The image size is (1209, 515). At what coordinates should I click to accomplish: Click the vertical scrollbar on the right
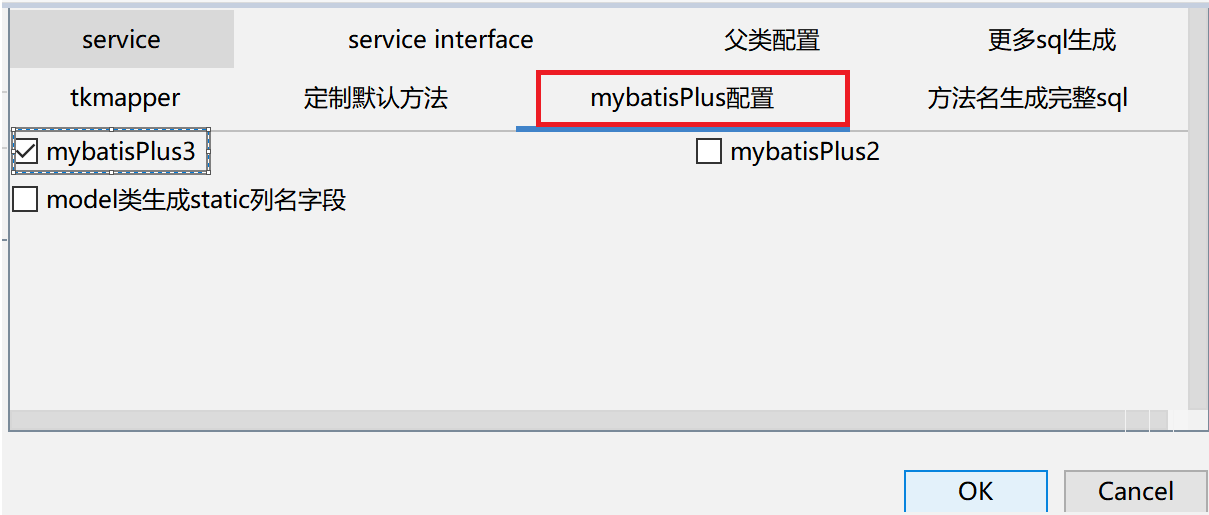point(1197,208)
